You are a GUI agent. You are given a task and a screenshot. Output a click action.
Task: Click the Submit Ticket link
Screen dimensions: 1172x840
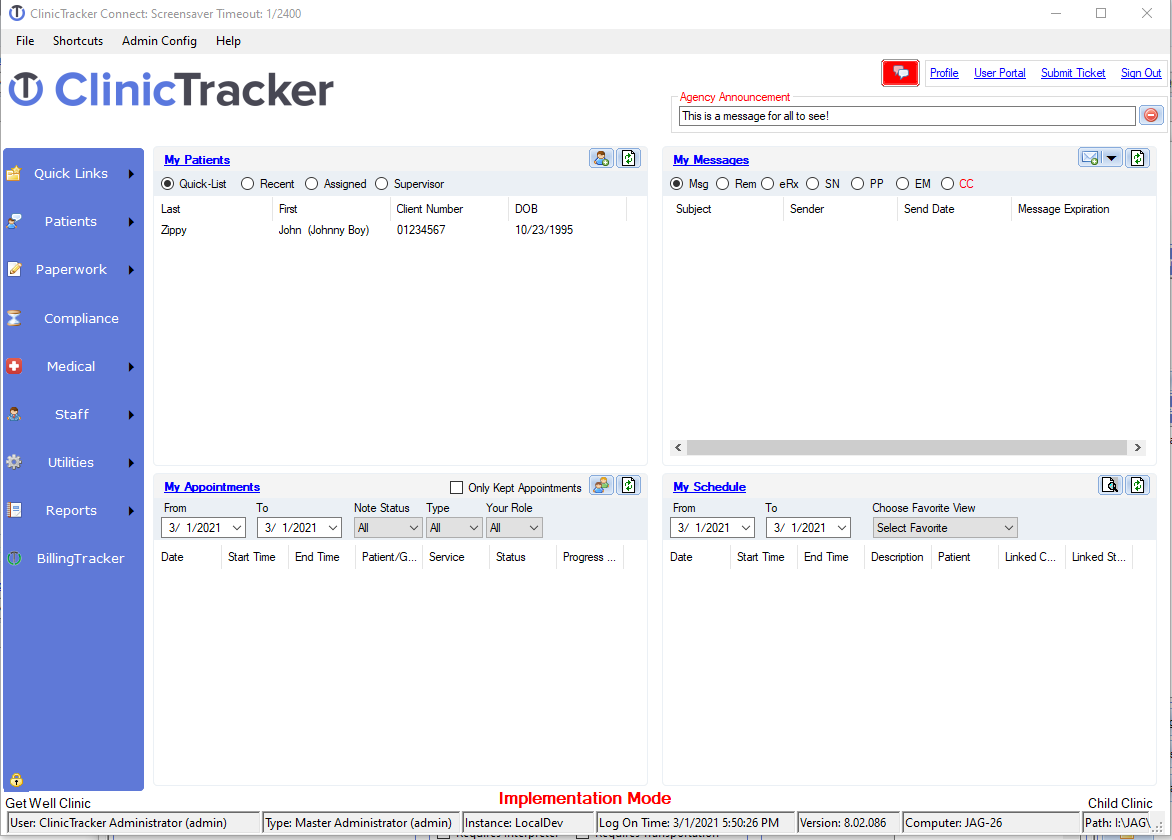click(1073, 73)
